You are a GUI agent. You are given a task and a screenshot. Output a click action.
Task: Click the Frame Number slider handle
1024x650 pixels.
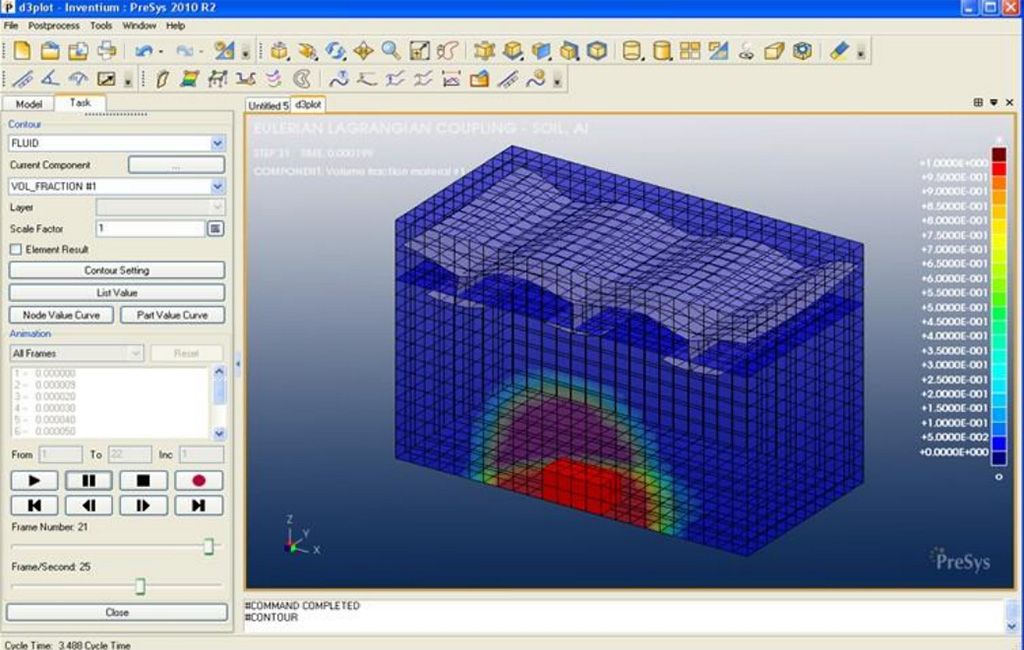pos(209,546)
